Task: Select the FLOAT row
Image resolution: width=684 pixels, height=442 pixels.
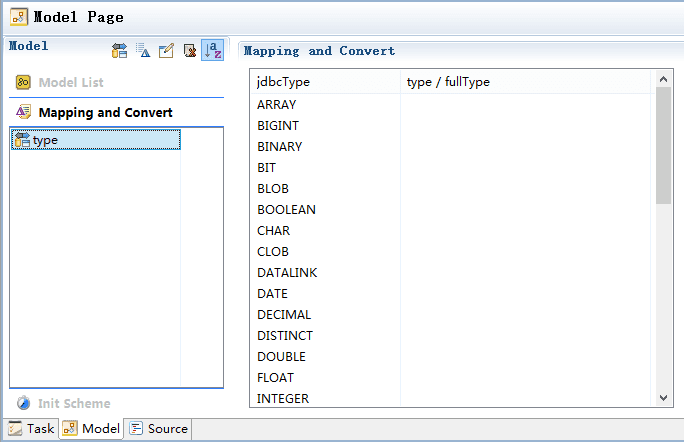Action: tap(451, 377)
